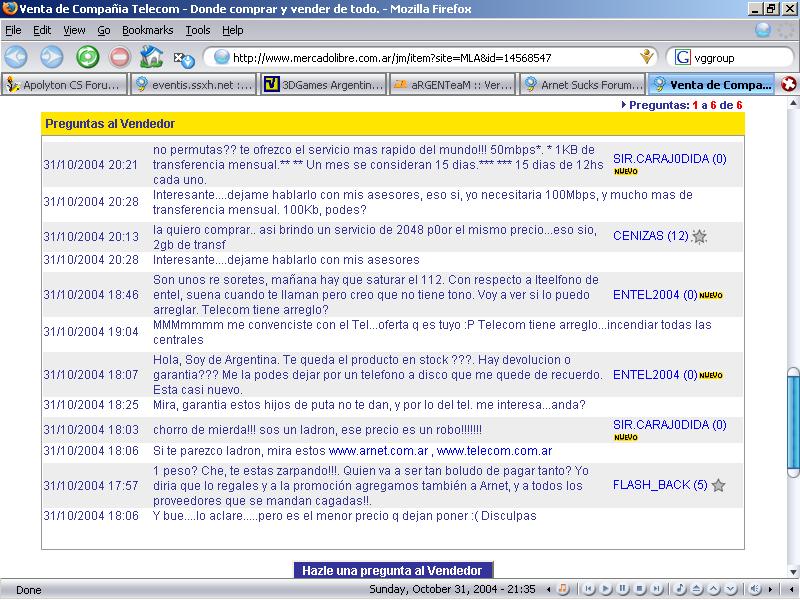800x600 pixels.
Task: Pause playback in the status bar player
Action: tap(623, 589)
